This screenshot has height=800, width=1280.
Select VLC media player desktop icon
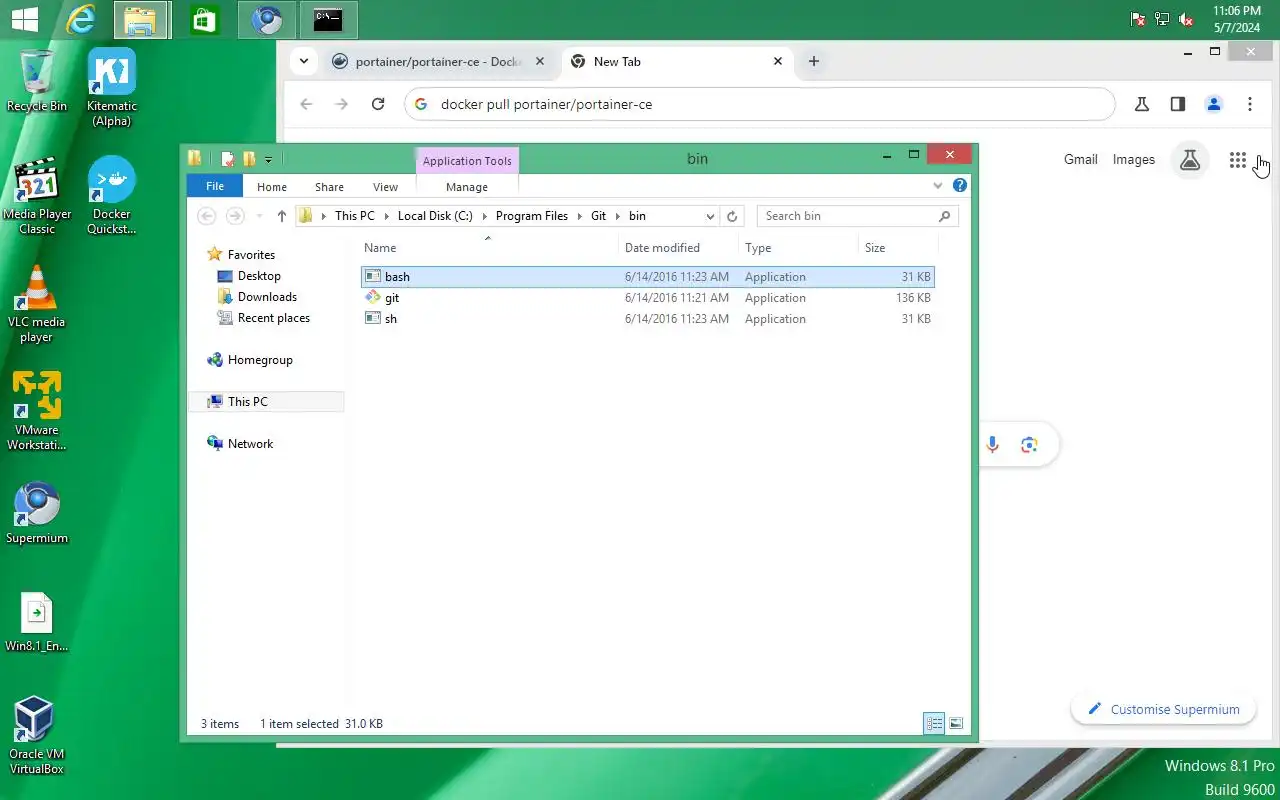click(37, 304)
